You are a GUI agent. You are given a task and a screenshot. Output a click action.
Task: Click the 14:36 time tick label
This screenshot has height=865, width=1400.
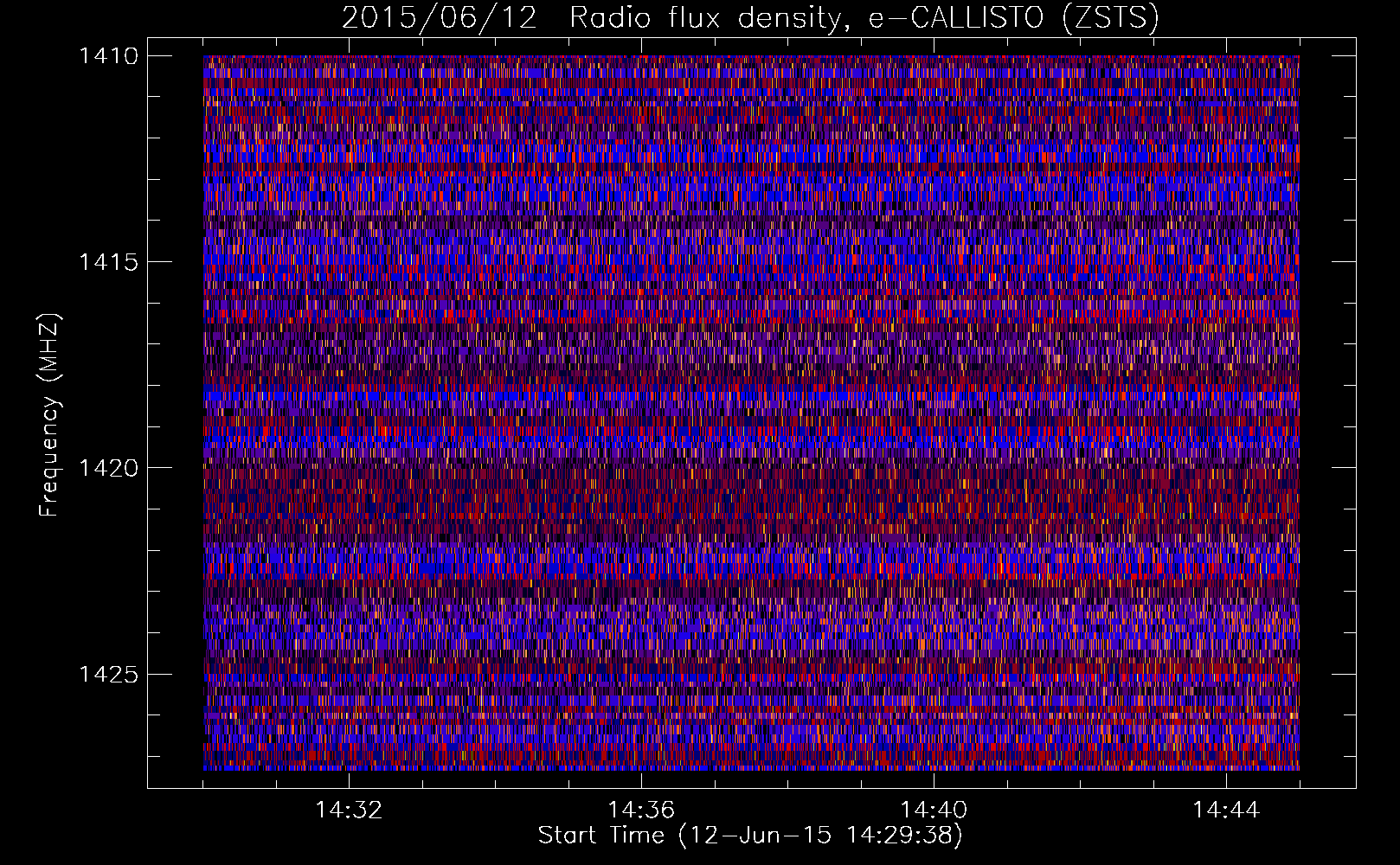641,810
